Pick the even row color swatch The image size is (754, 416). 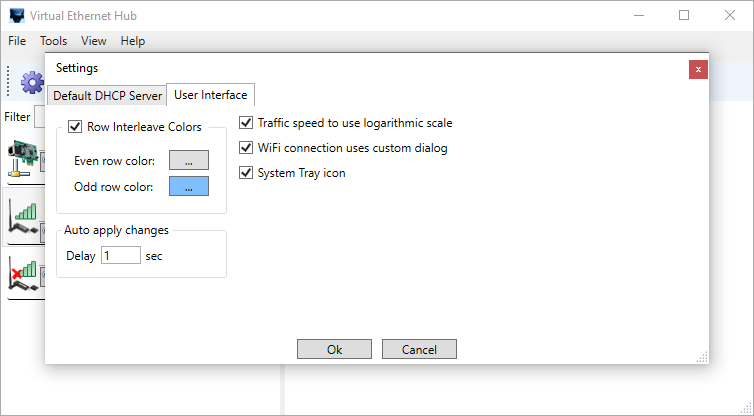click(188, 160)
